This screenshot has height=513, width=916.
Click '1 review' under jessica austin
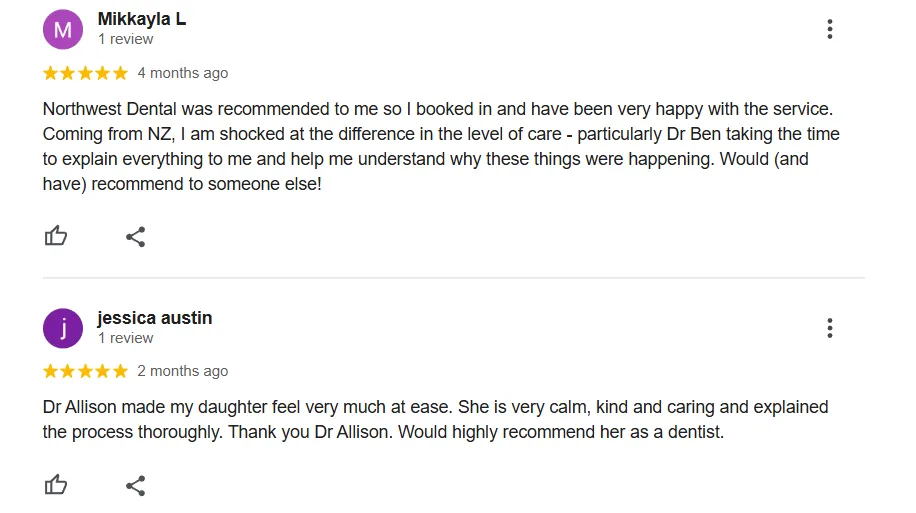(x=126, y=338)
